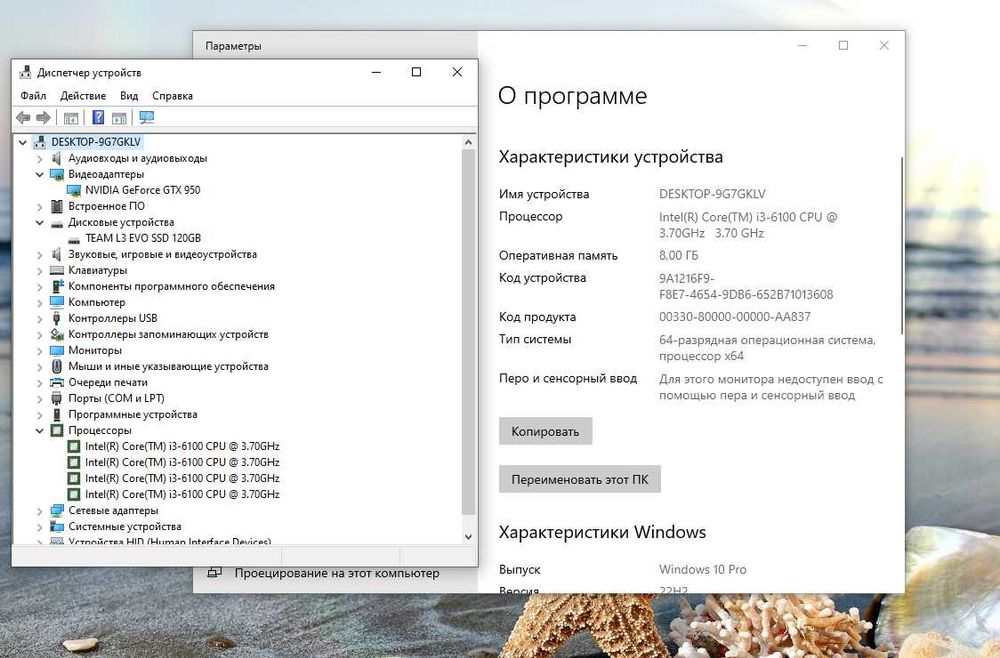Click the Клавиатуры keyboard icon

point(57,270)
